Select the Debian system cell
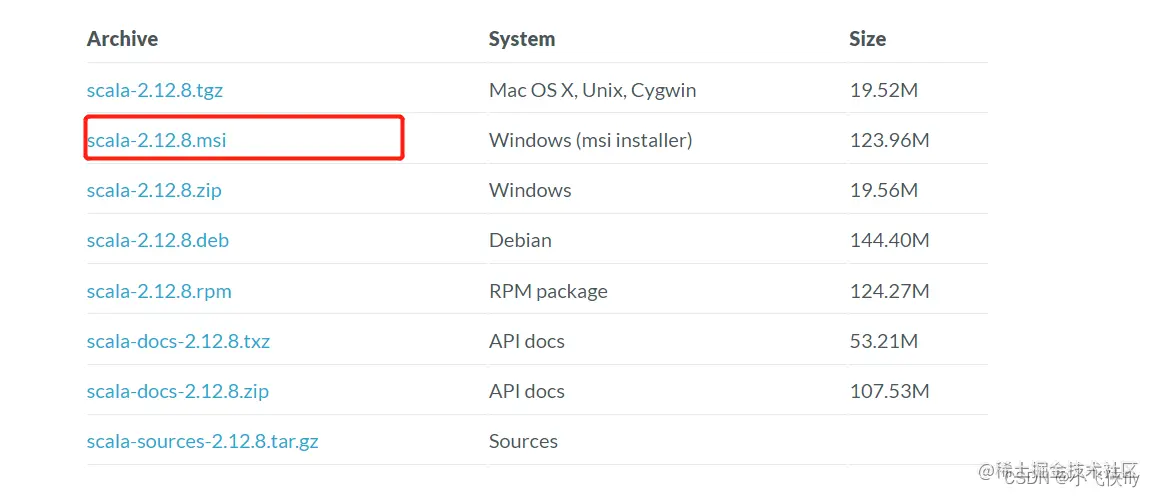1155x497 pixels. (x=520, y=241)
